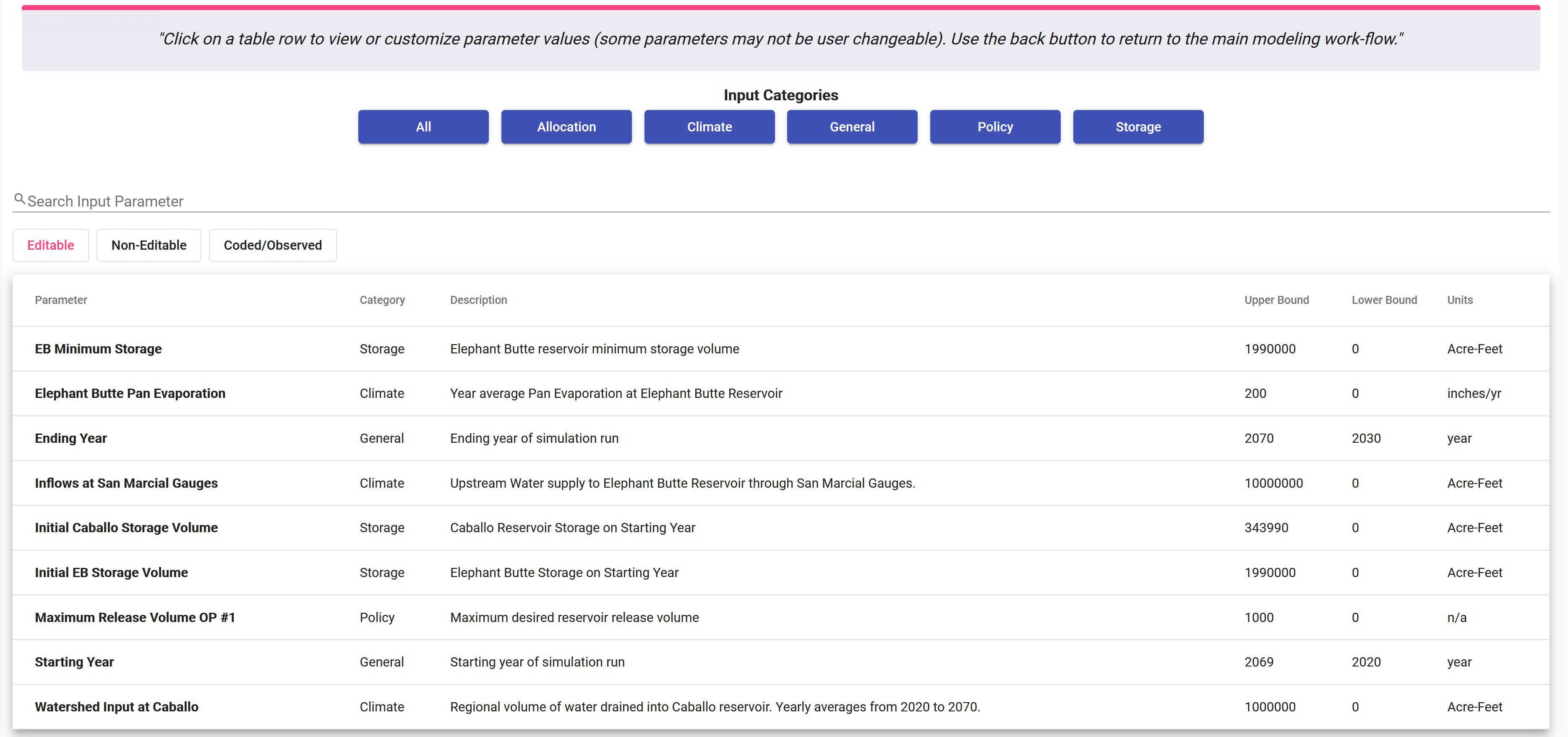
Task: Open the EB Minimum Storage row
Action: [x=781, y=349]
